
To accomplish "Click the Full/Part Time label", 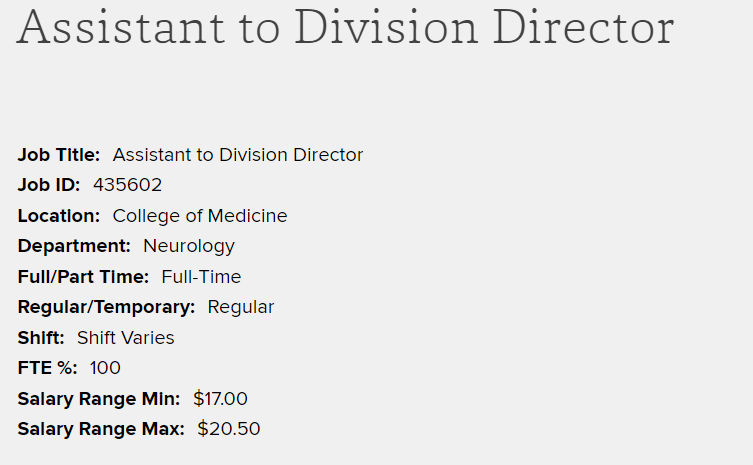I will [83, 277].
